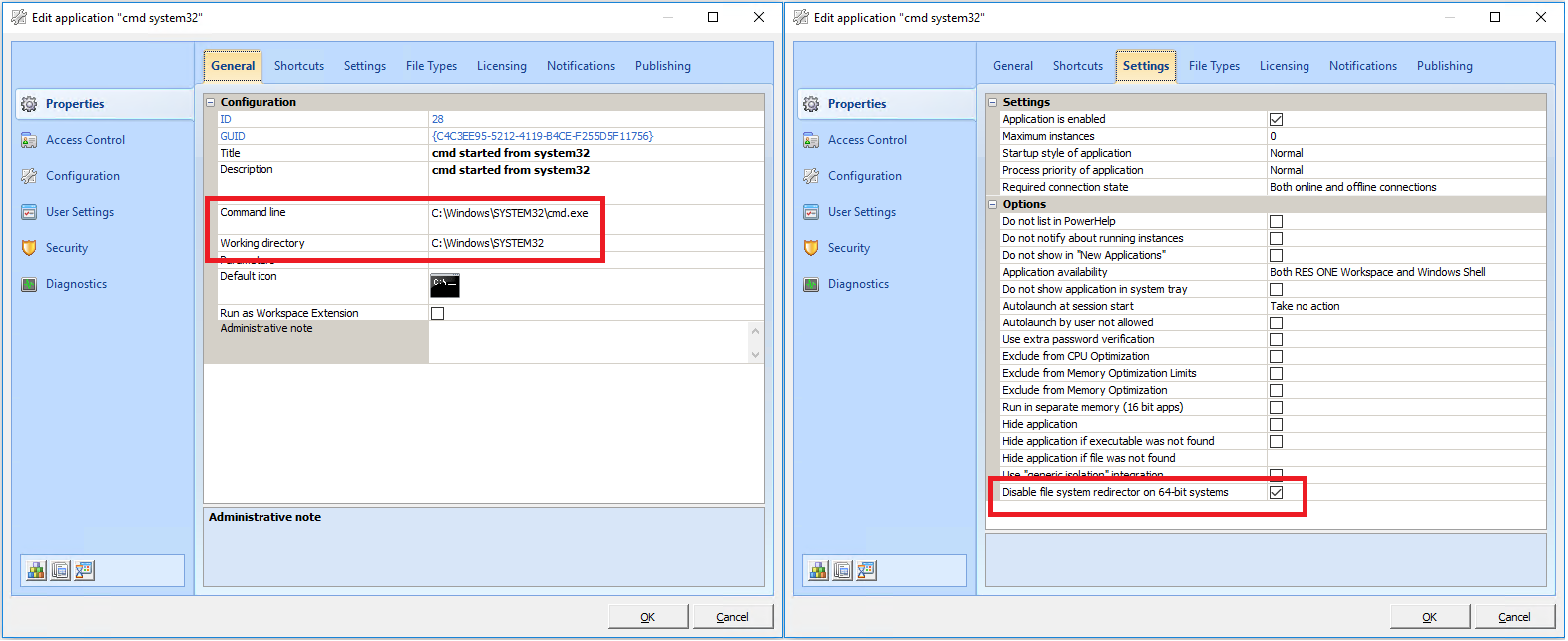Open Access Control in the left dialog sidebar
This screenshot has width=1568, height=641.
(85, 140)
